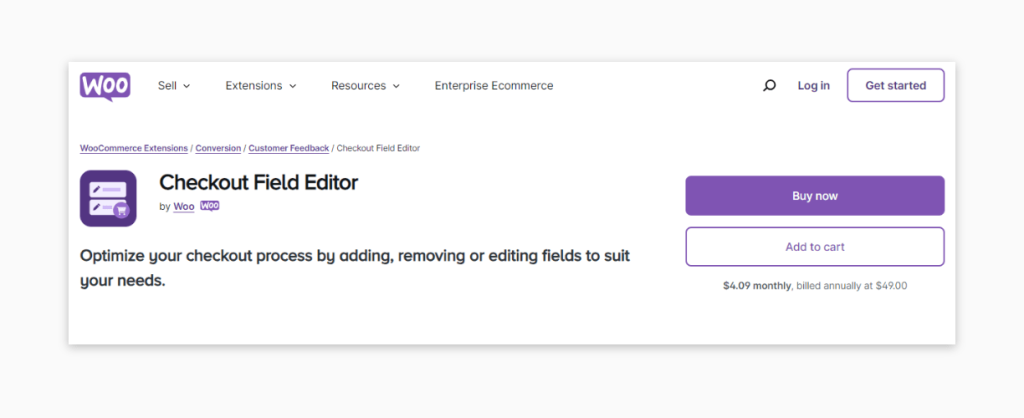
Task: Click the Woo author link
Action: tap(184, 206)
